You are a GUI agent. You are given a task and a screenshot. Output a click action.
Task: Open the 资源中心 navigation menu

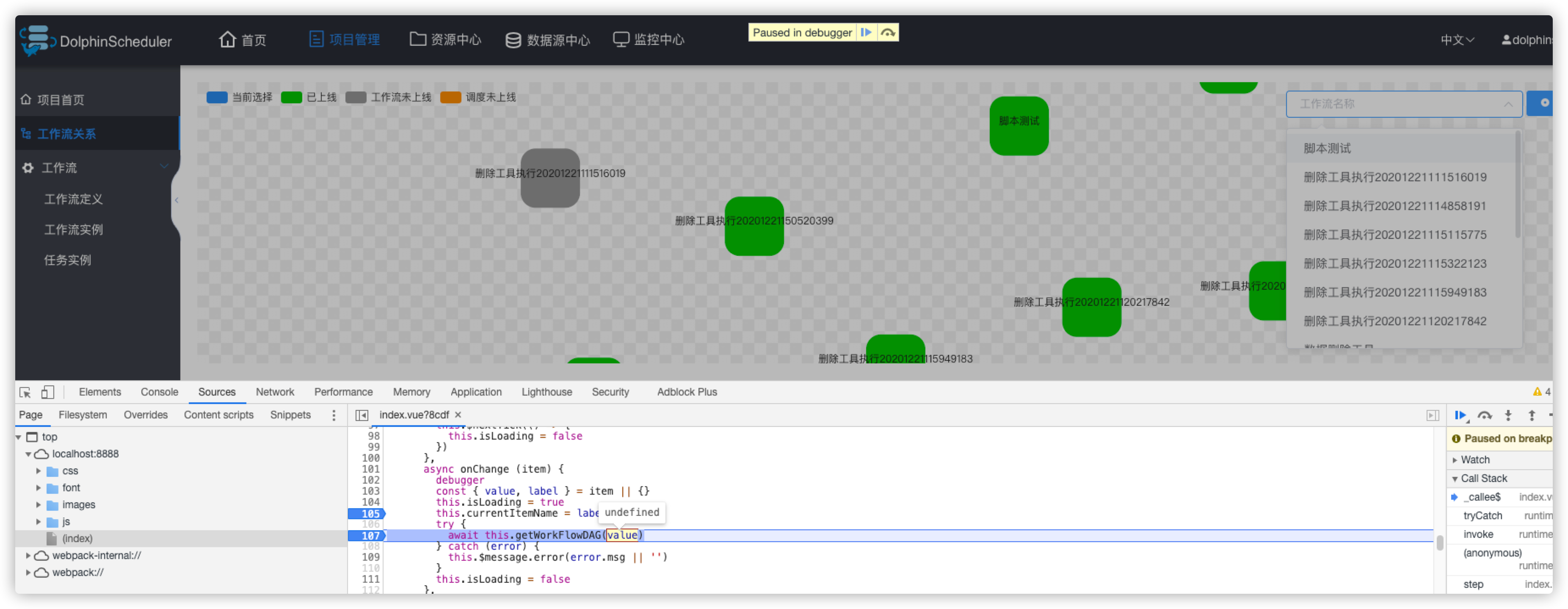(x=446, y=40)
